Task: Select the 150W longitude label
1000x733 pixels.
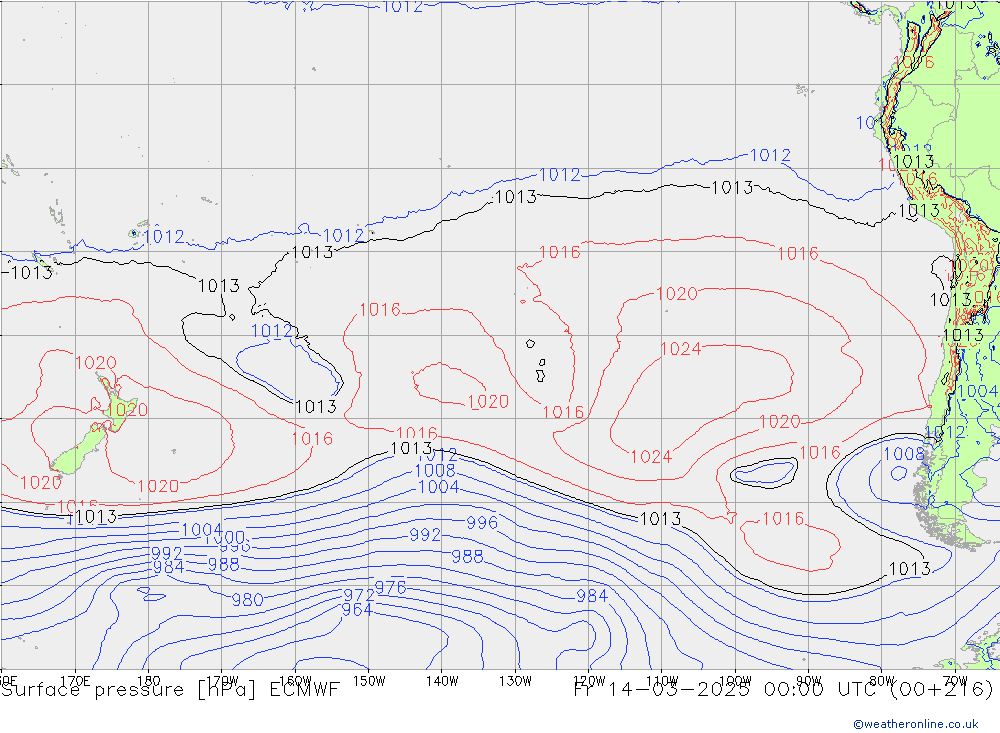Action: 369,681
